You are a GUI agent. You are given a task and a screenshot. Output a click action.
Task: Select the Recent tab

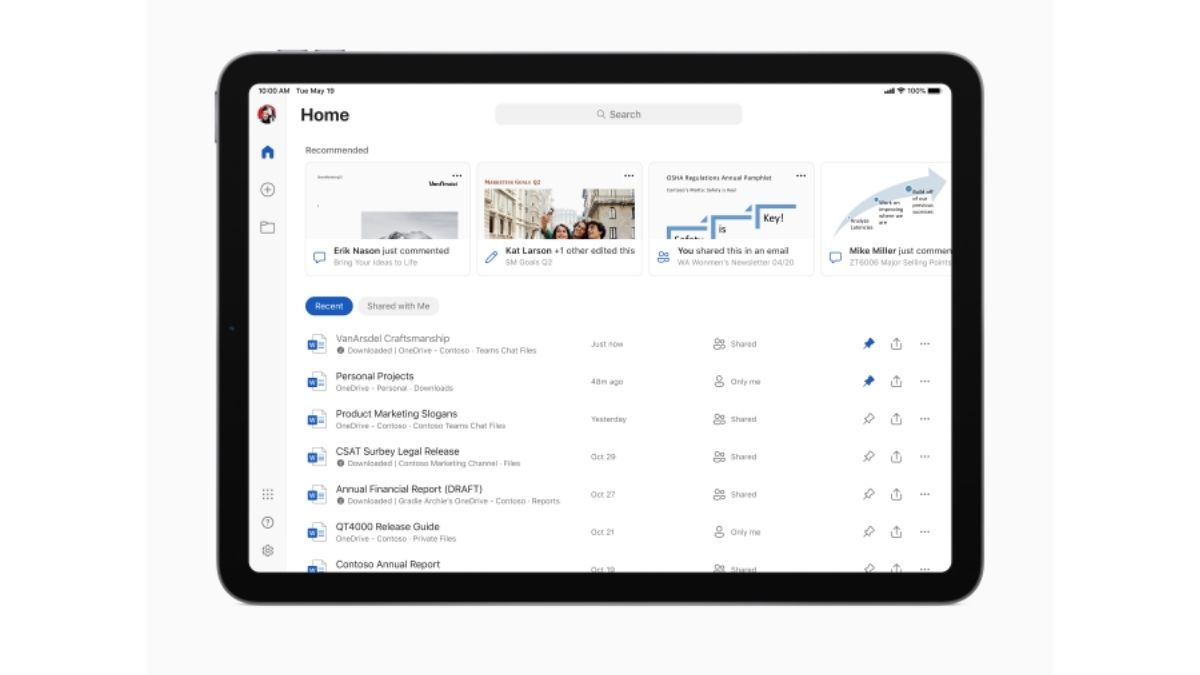pos(329,306)
